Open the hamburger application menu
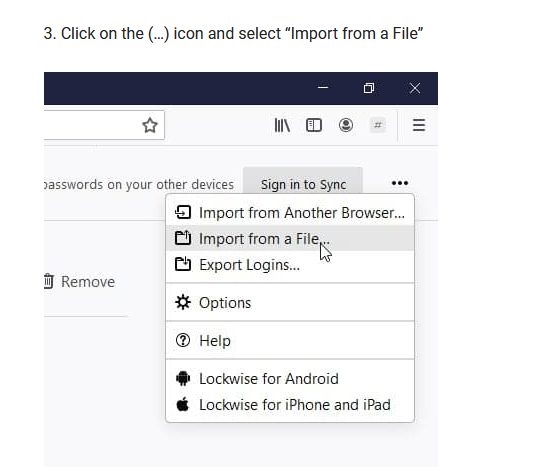 point(419,125)
